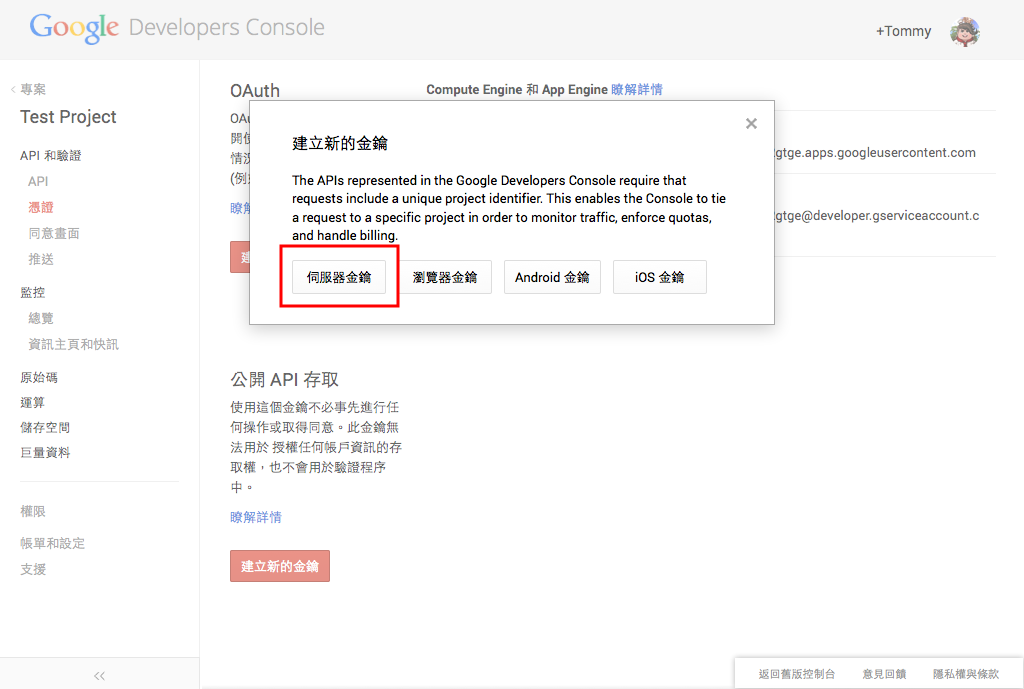Open 運算 in the sidebar
The height and width of the screenshot is (689, 1024).
click(33, 402)
